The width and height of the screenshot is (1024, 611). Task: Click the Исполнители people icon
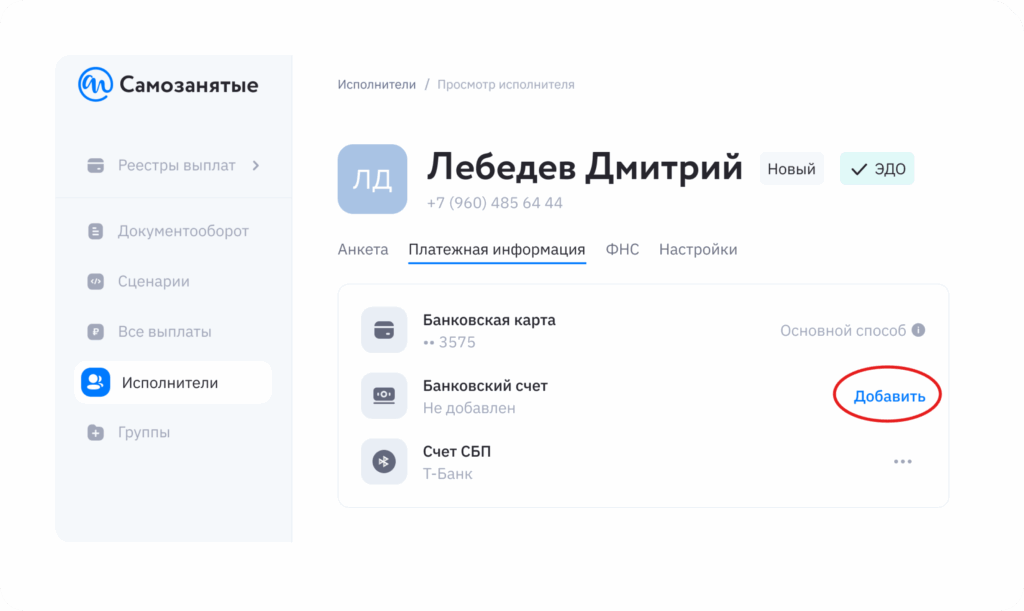96,383
